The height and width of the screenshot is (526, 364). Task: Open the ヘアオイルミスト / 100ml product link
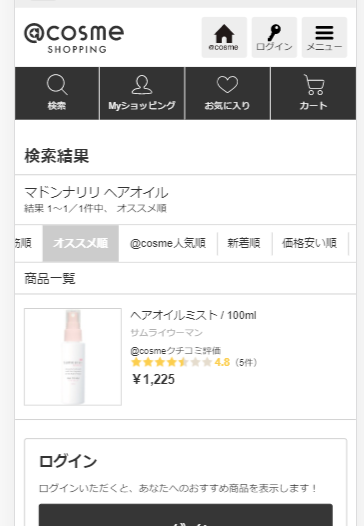193,315
